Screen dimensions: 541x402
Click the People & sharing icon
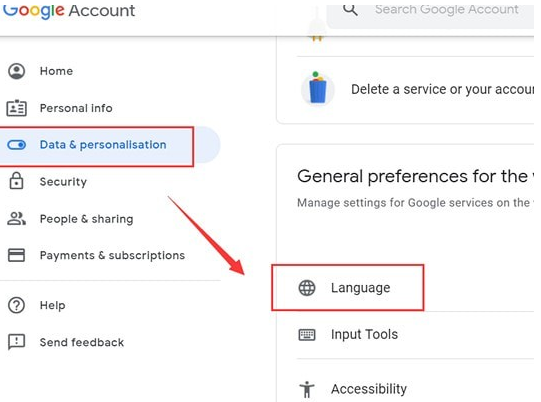(x=17, y=218)
